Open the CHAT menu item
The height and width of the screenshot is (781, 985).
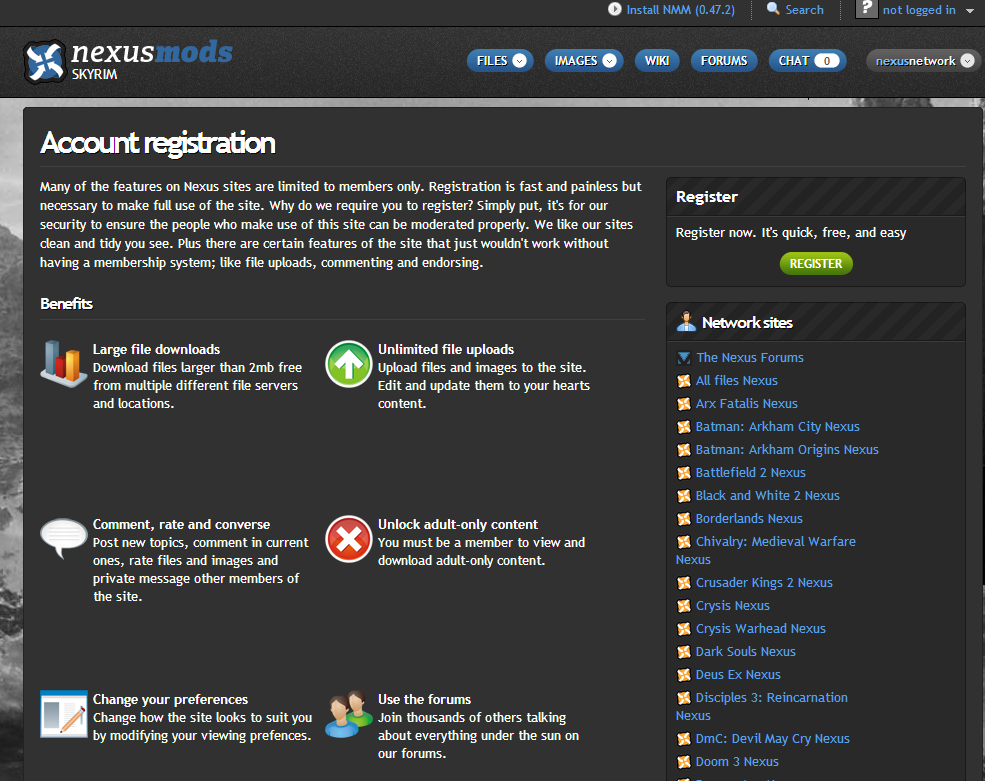click(807, 60)
